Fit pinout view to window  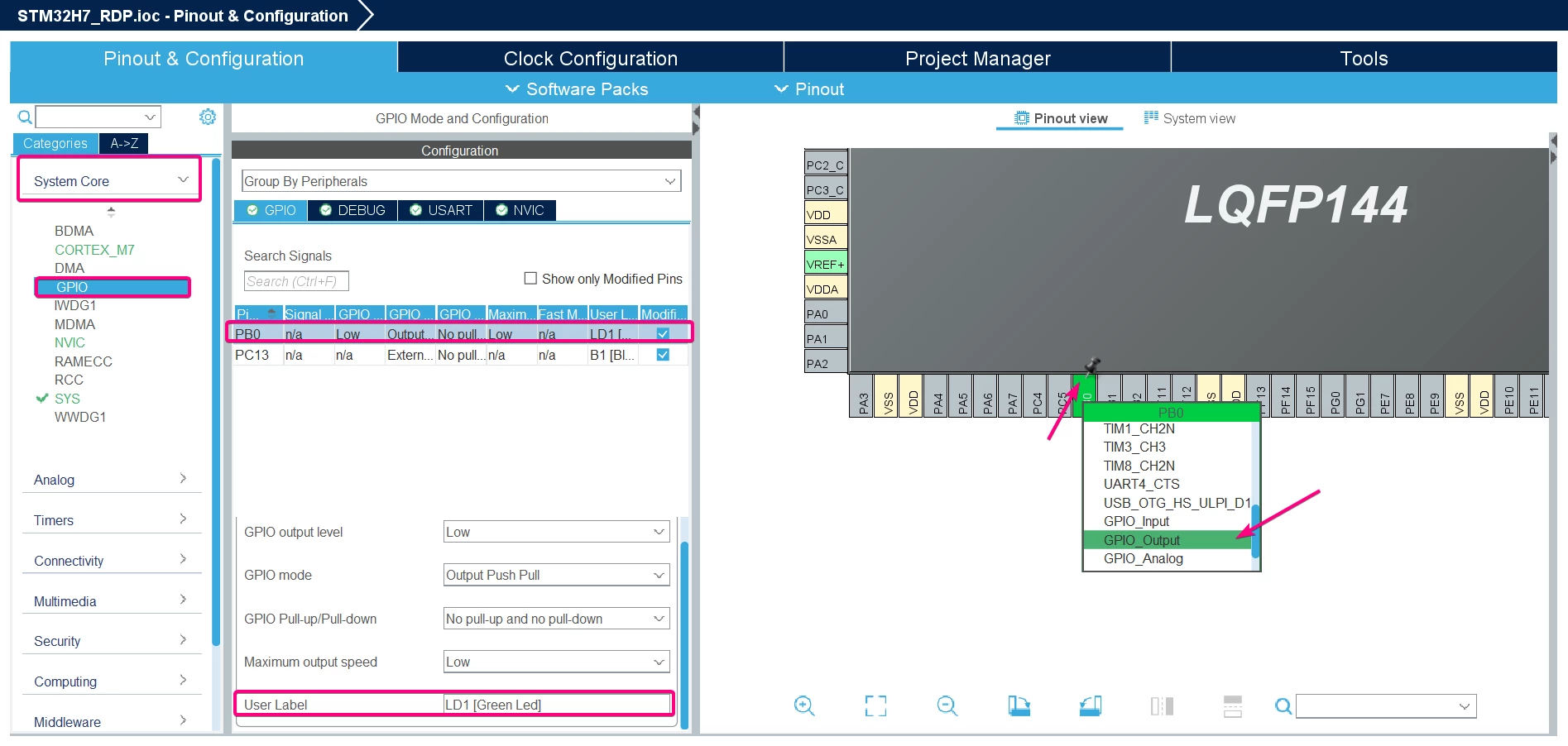click(875, 705)
